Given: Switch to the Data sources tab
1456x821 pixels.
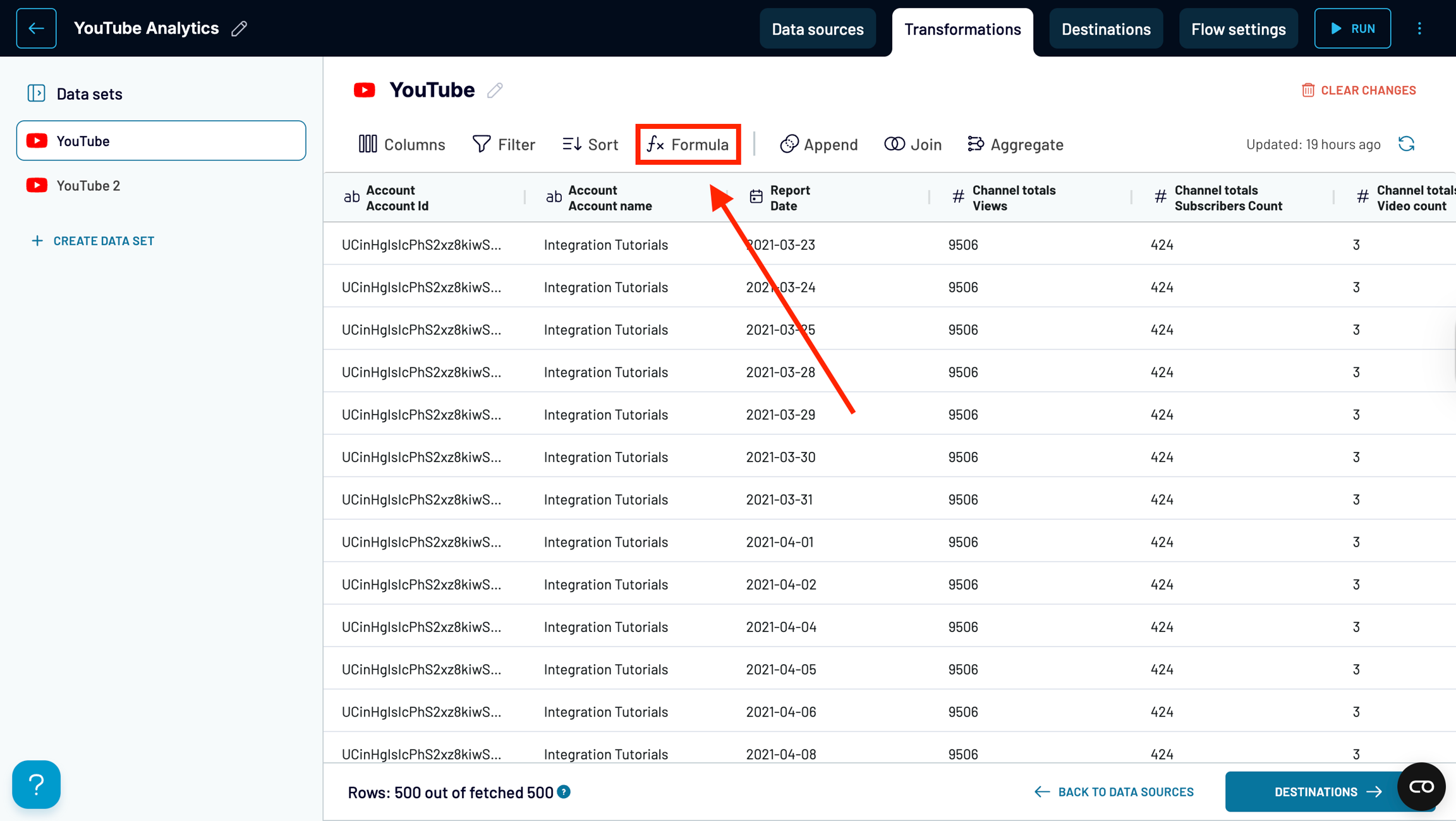Looking at the screenshot, I should tap(817, 29).
